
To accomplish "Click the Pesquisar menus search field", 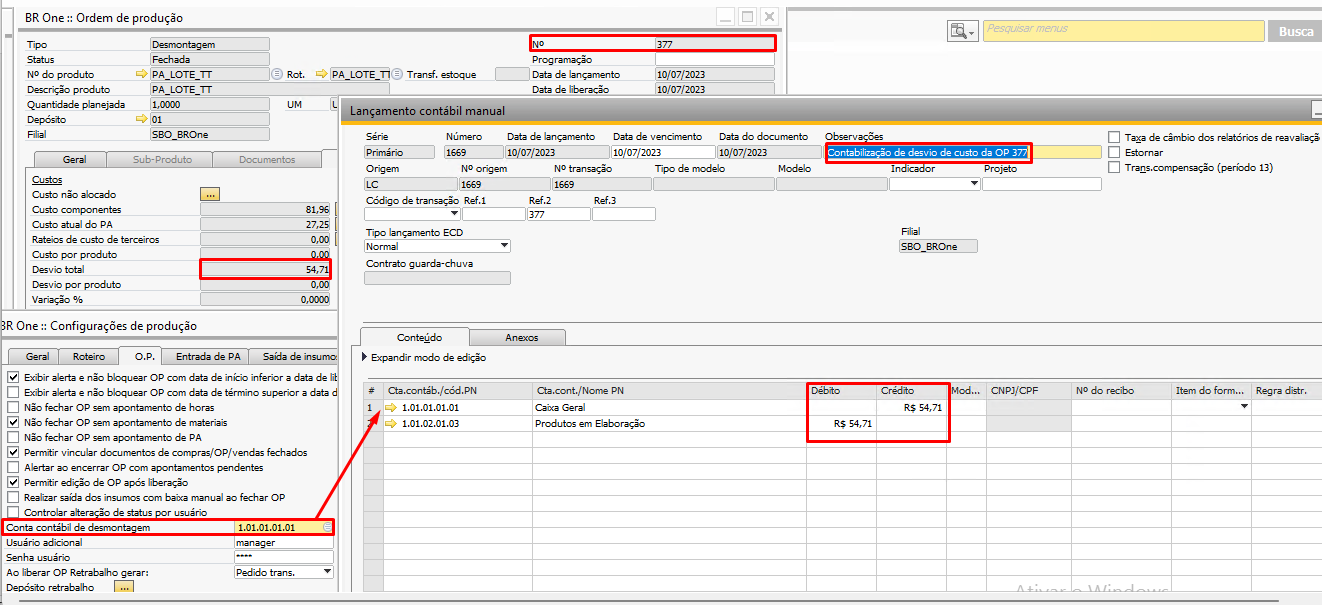I will click(1123, 30).
